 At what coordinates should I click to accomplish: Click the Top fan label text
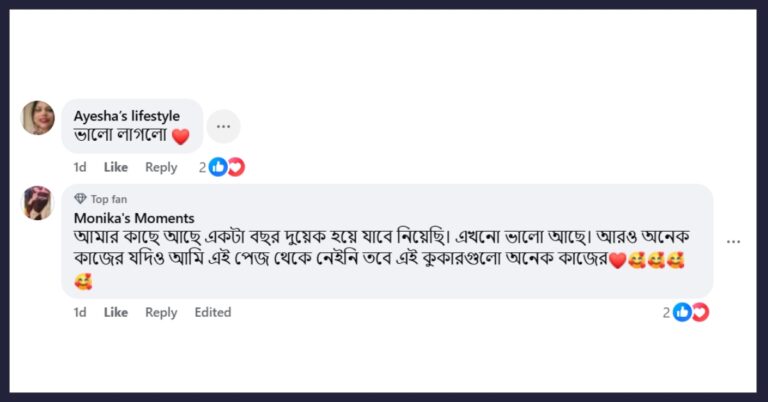pyautogui.click(x=109, y=199)
